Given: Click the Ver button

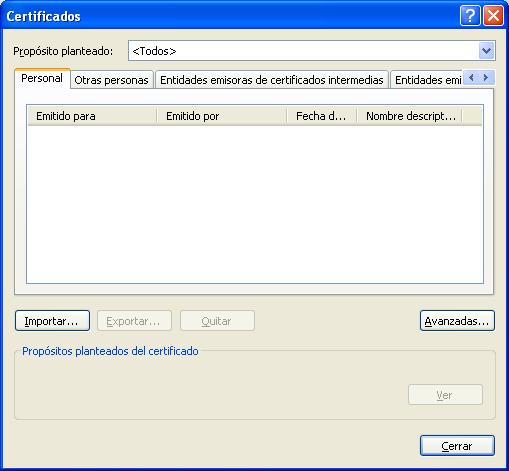Looking at the screenshot, I should [x=445, y=395].
